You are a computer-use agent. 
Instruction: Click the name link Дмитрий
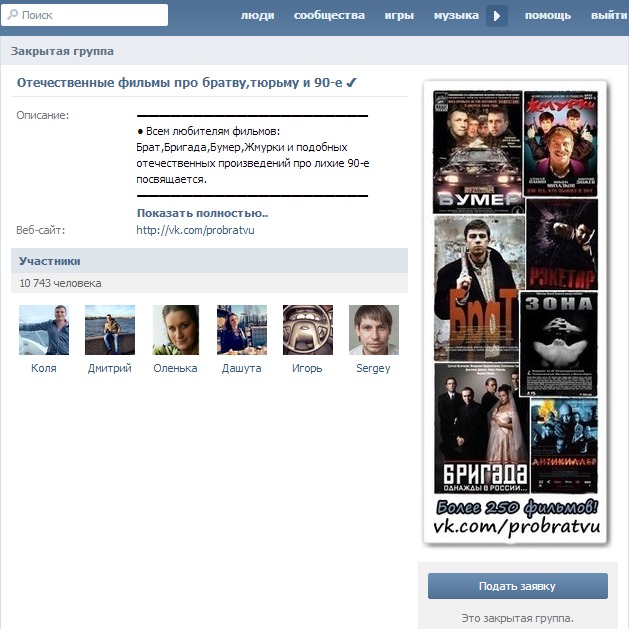tap(110, 368)
